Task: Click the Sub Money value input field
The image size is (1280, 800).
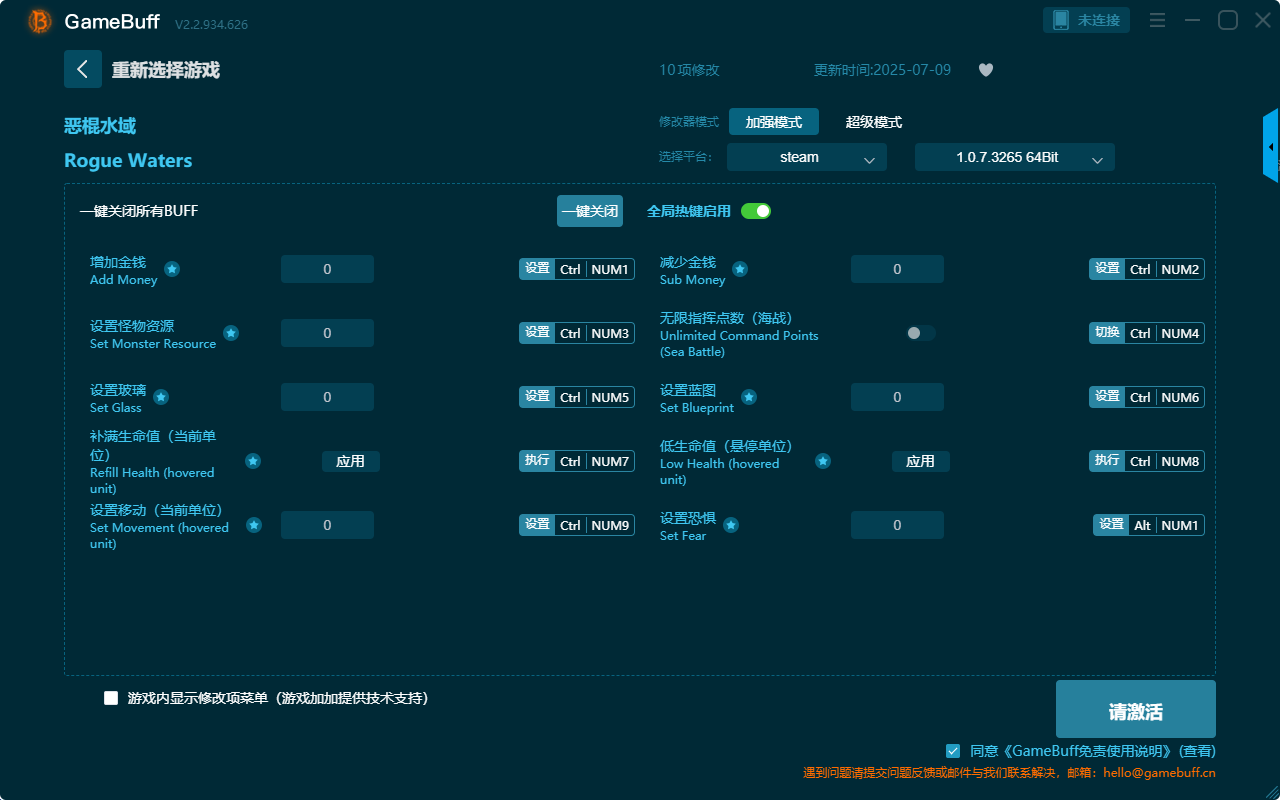Action: click(897, 269)
